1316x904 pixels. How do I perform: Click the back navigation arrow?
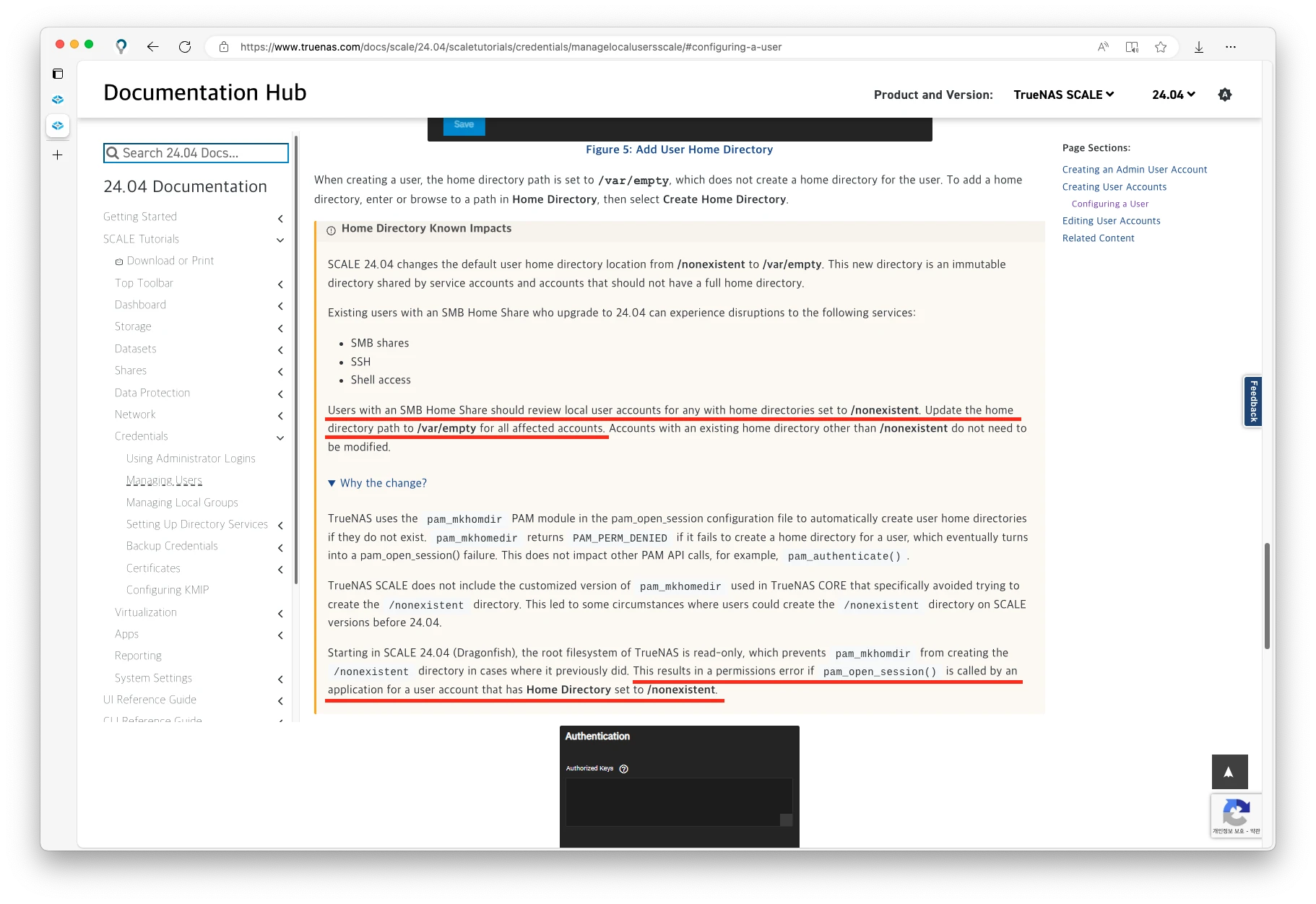tap(152, 46)
